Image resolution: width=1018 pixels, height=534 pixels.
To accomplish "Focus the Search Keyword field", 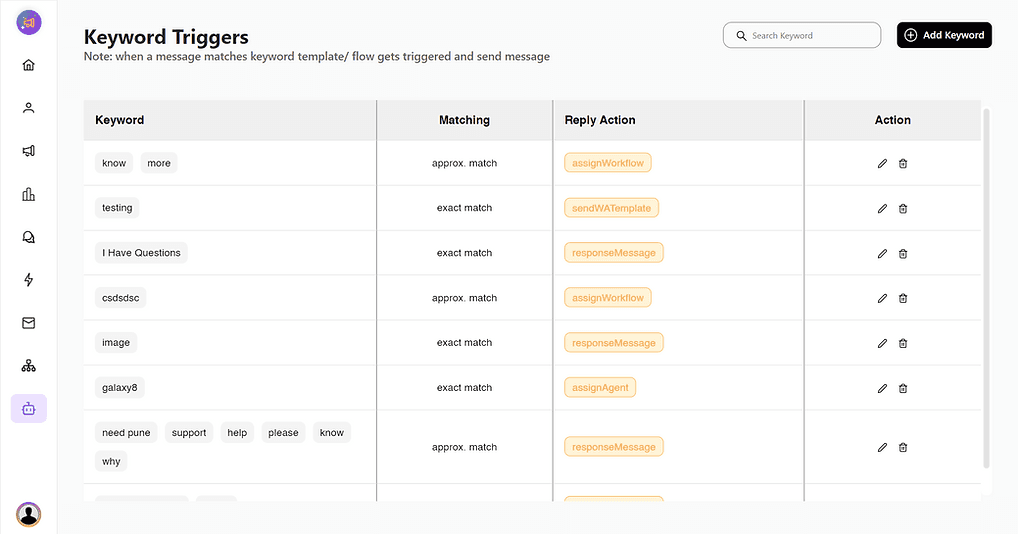I will click(x=802, y=35).
